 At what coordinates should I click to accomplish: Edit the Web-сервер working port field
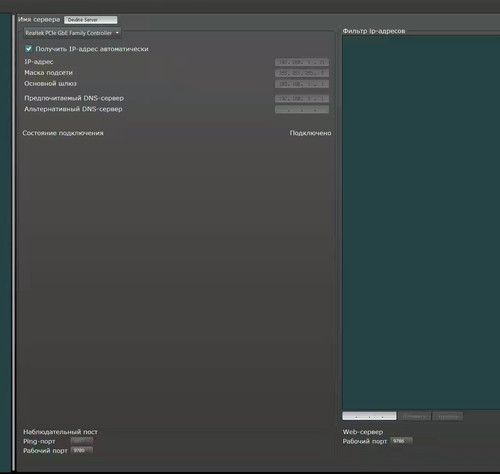coord(401,441)
